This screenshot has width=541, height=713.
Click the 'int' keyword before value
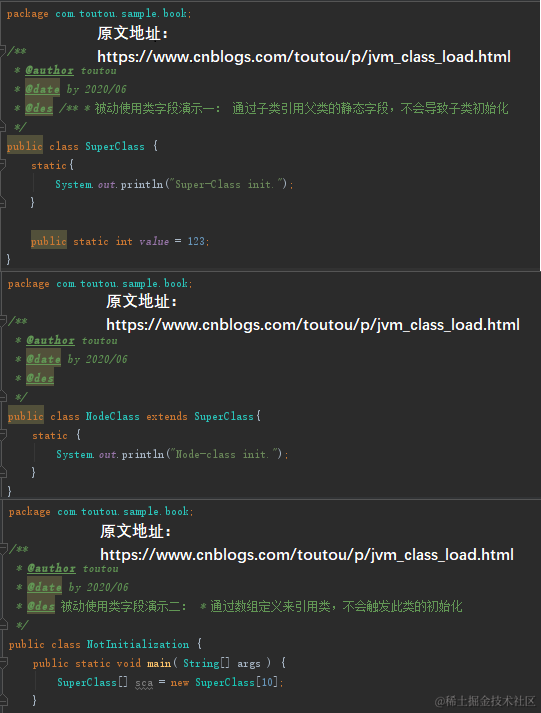(x=124, y=241)
